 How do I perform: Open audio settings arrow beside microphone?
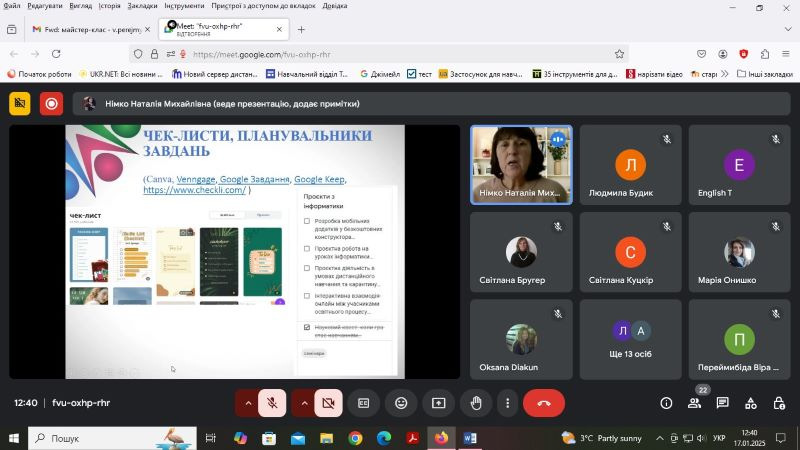point(248,403)
